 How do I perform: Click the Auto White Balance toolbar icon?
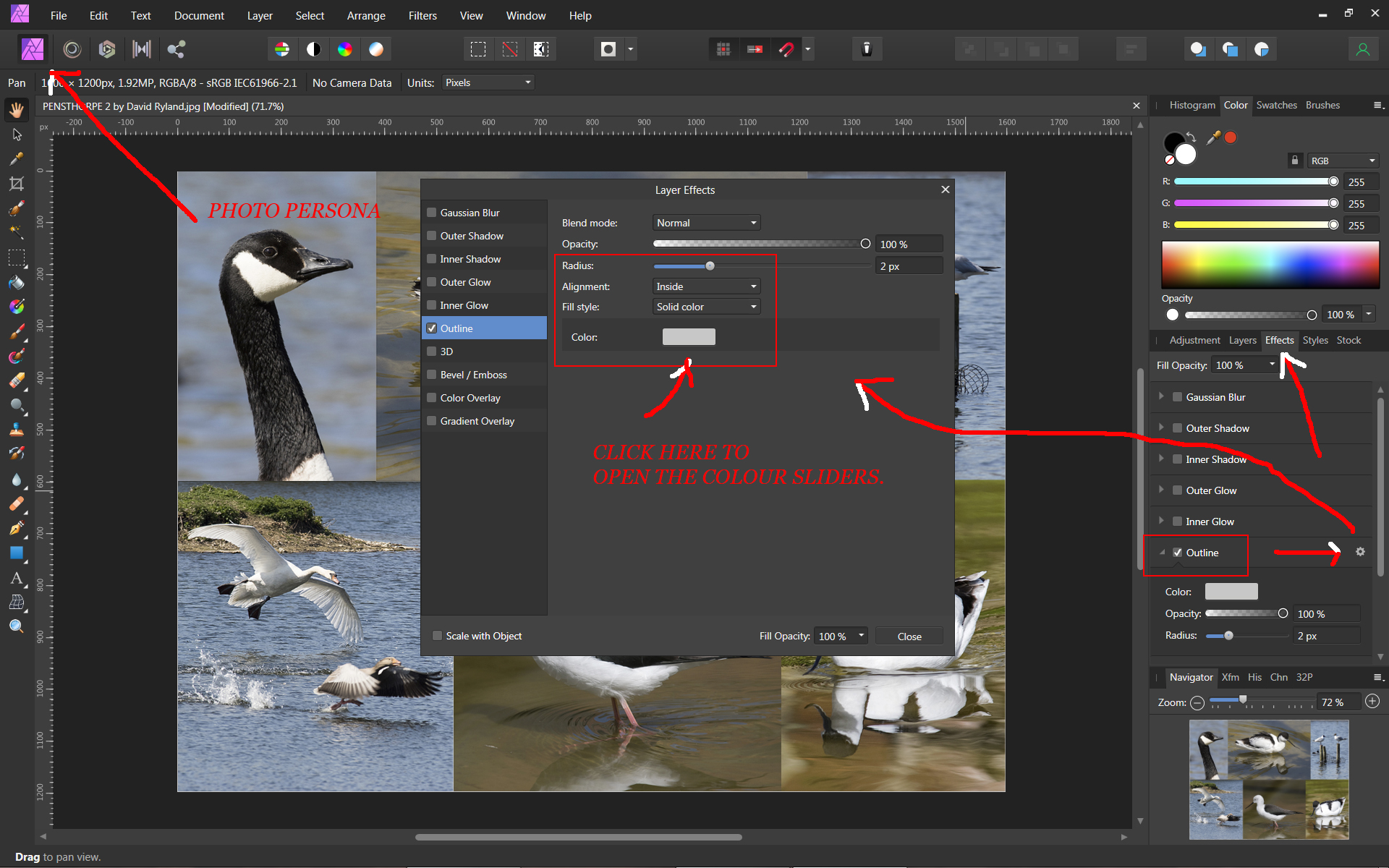(x=376, y=49)
